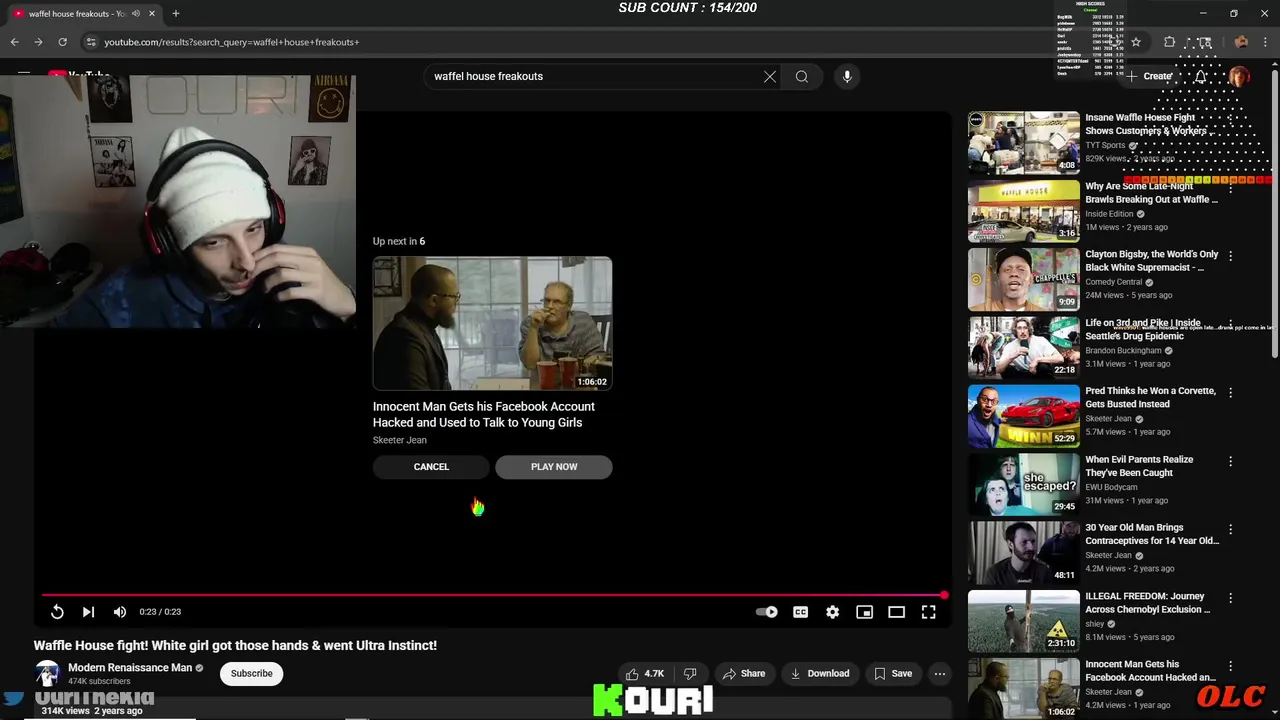Click shiey channel name
The image size is (1280, 720).
(x=1095, y=624)
